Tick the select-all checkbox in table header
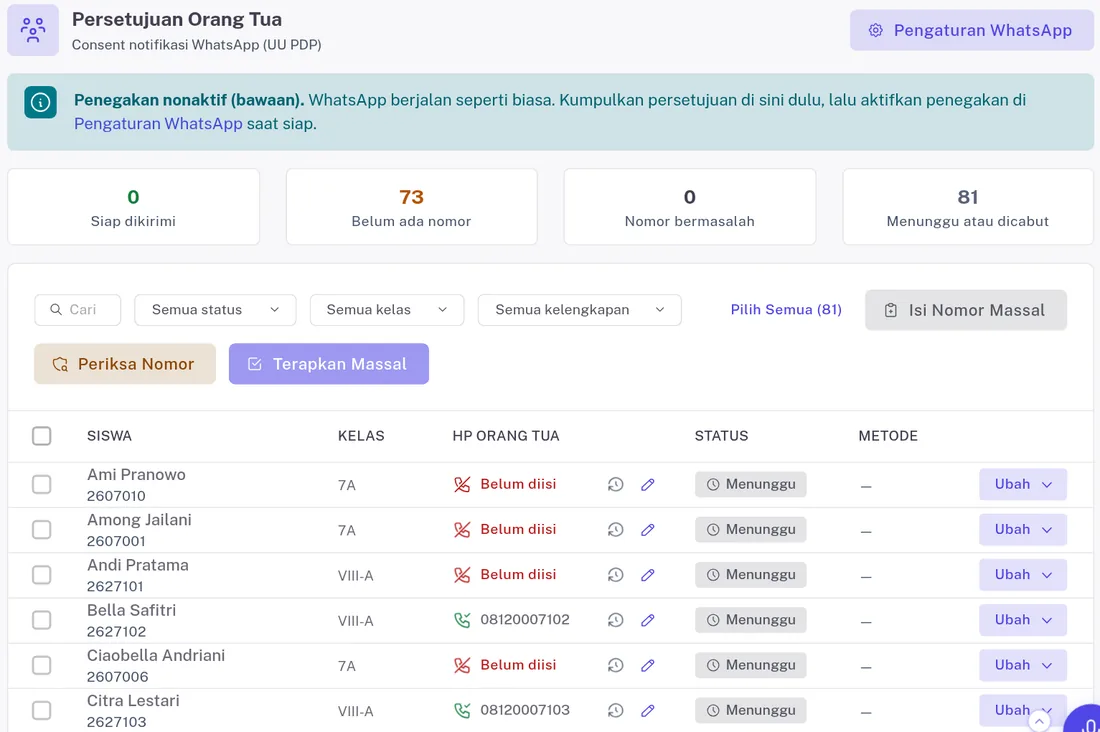 (42, 436)
